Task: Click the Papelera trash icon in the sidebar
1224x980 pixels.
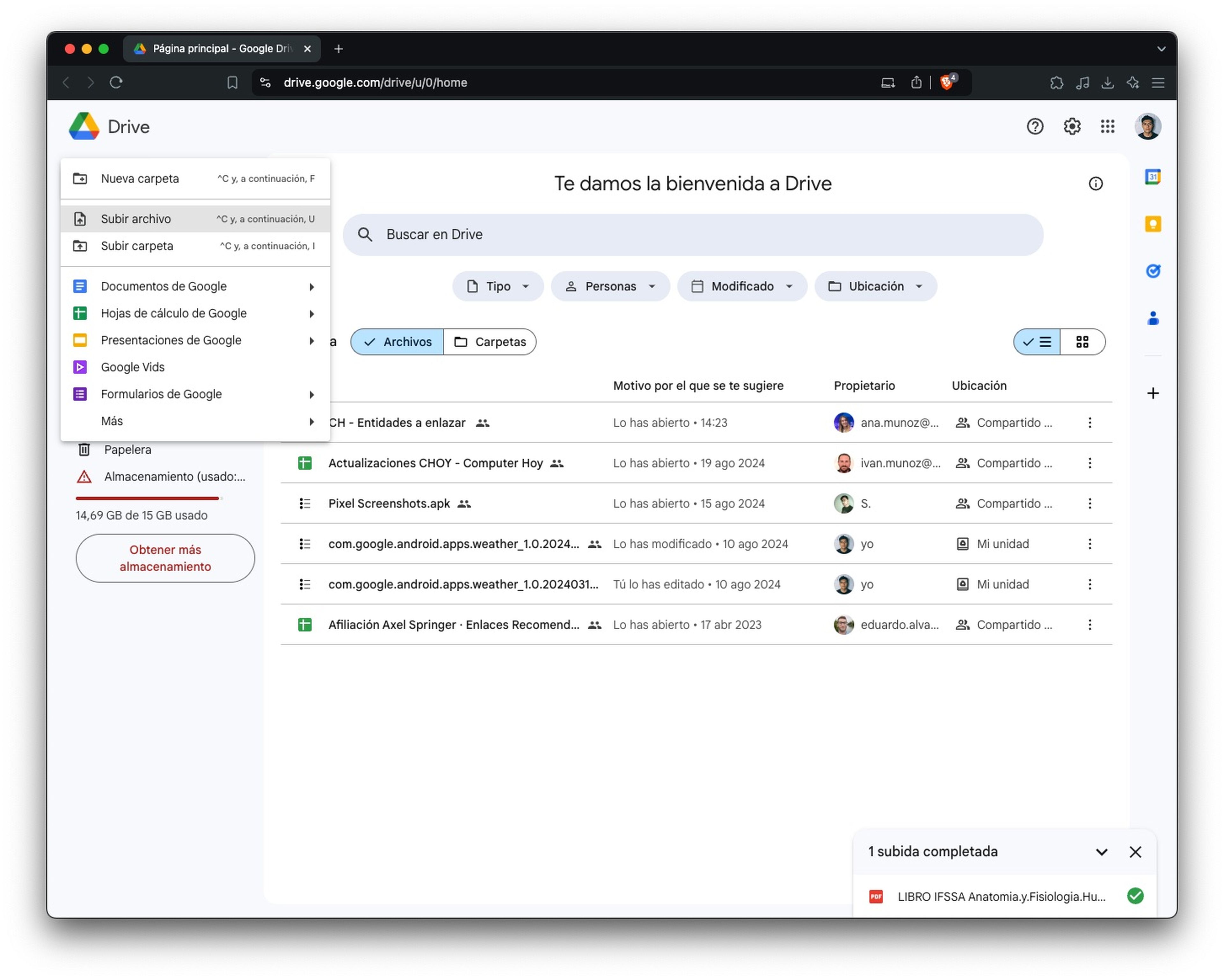Action: click(84, 450)
